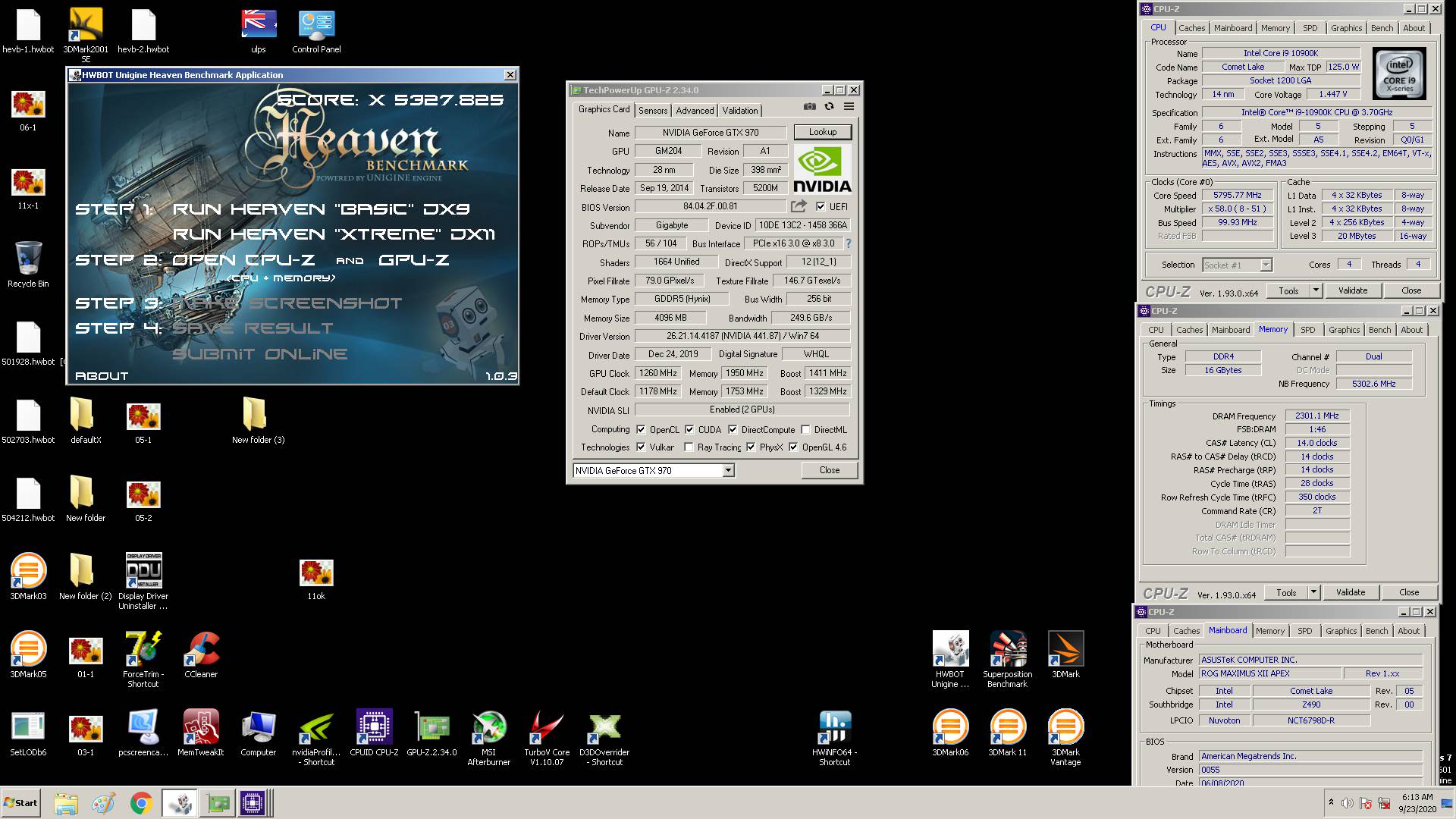Switch to the Advanced tab in GPU-Z
The width and height of the screenshot is (1456, 819).
pyautogui.click(x=695, y=110)
